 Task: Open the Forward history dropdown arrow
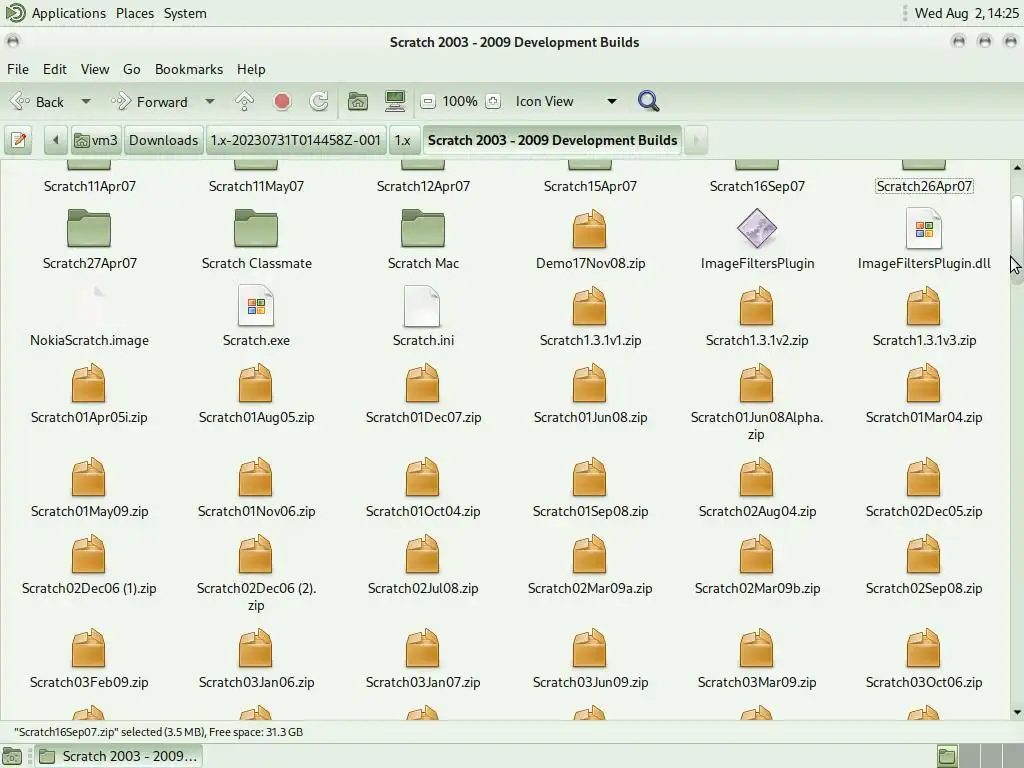[210, 101]
